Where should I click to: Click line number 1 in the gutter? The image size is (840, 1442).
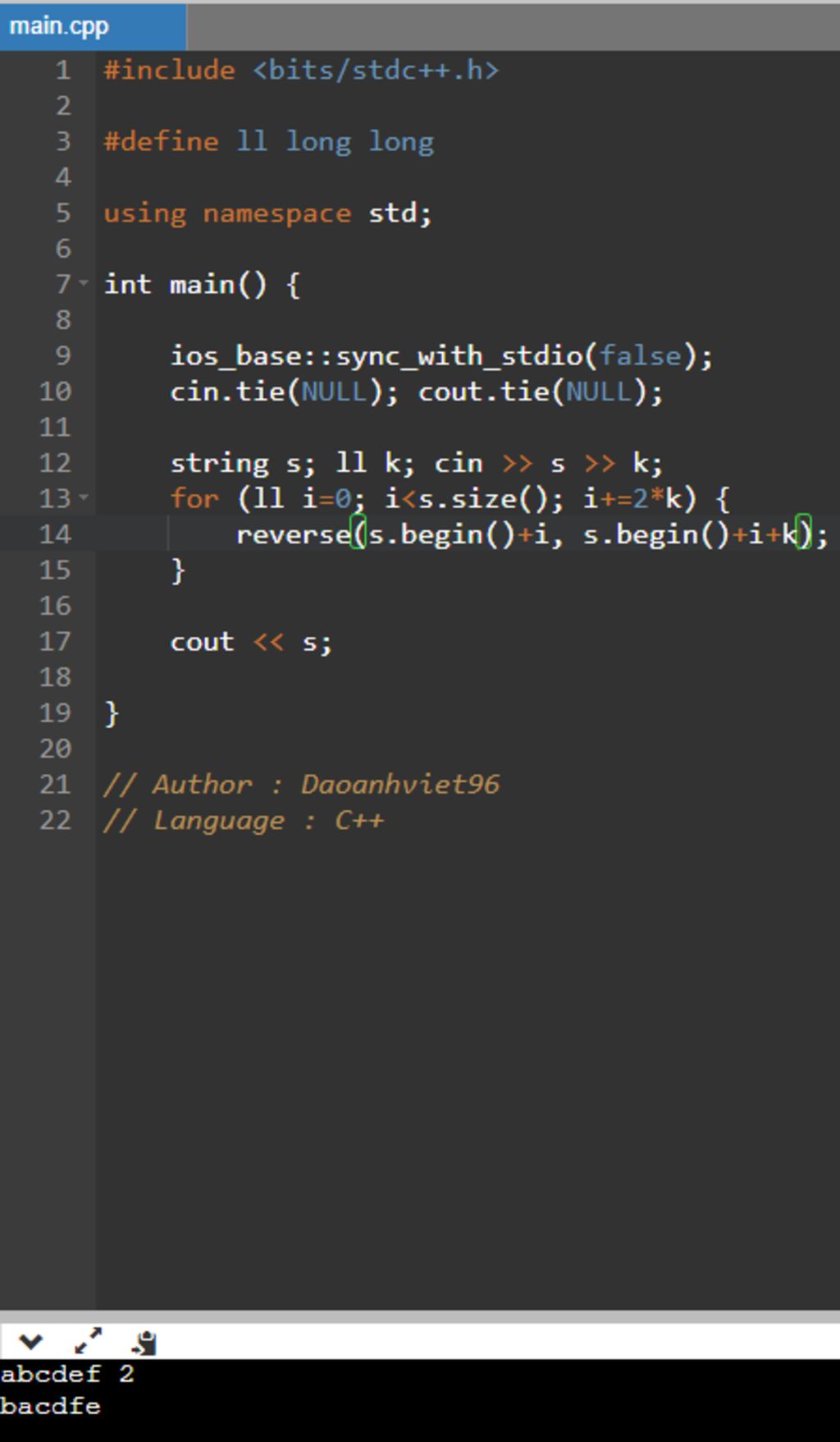tap(63, 71)
